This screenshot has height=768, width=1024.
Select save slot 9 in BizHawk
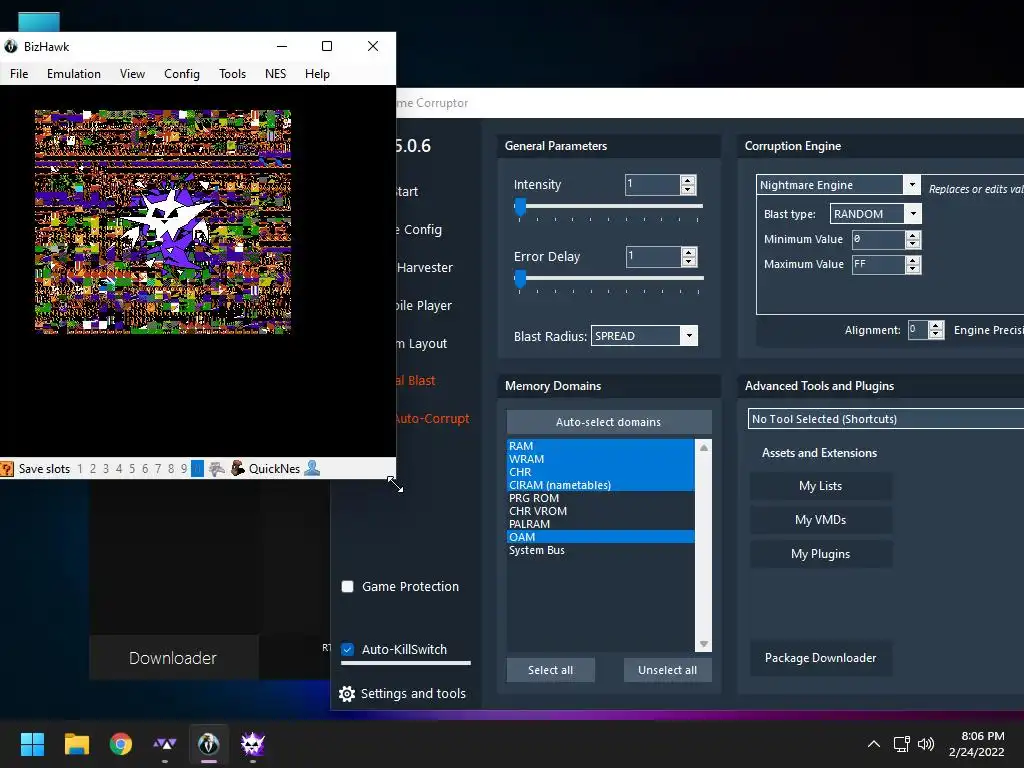pos(184,469)
